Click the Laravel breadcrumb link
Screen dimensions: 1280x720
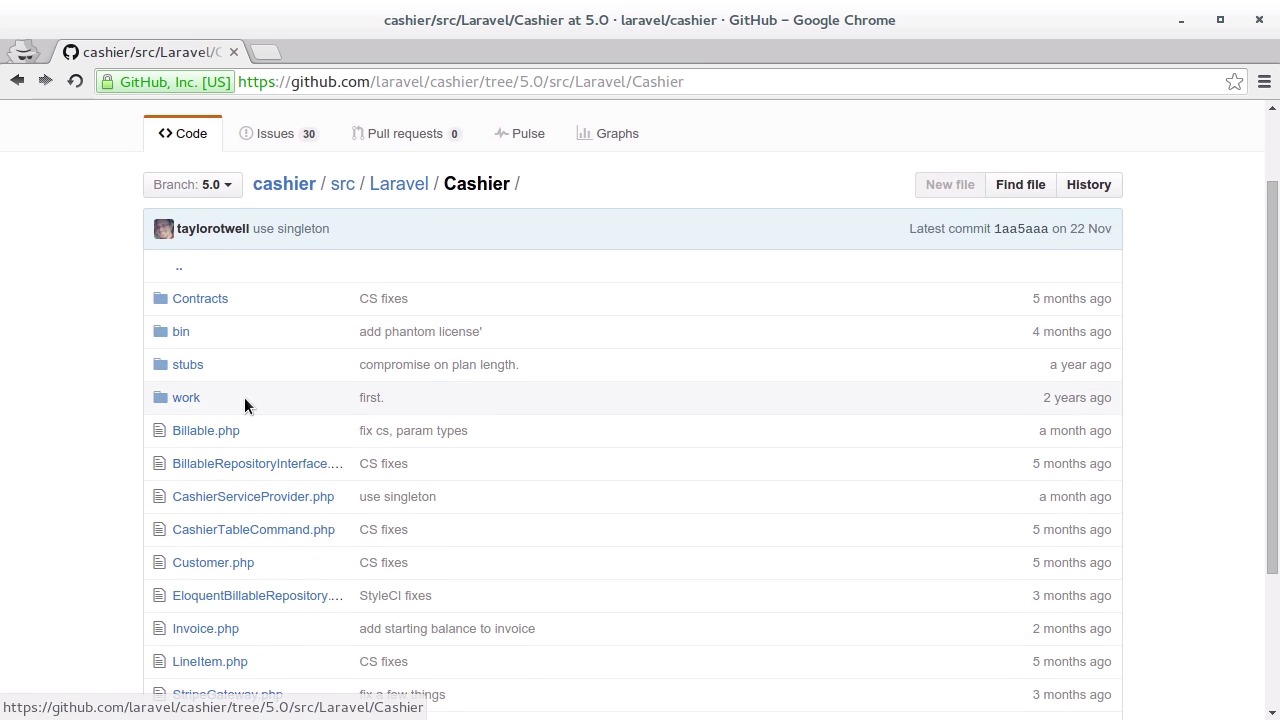point(399,184)
